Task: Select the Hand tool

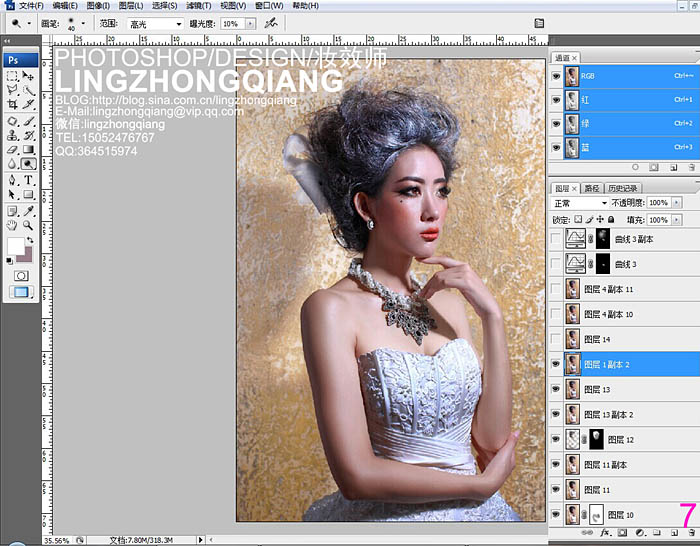Action: click(x=12, y=225)
